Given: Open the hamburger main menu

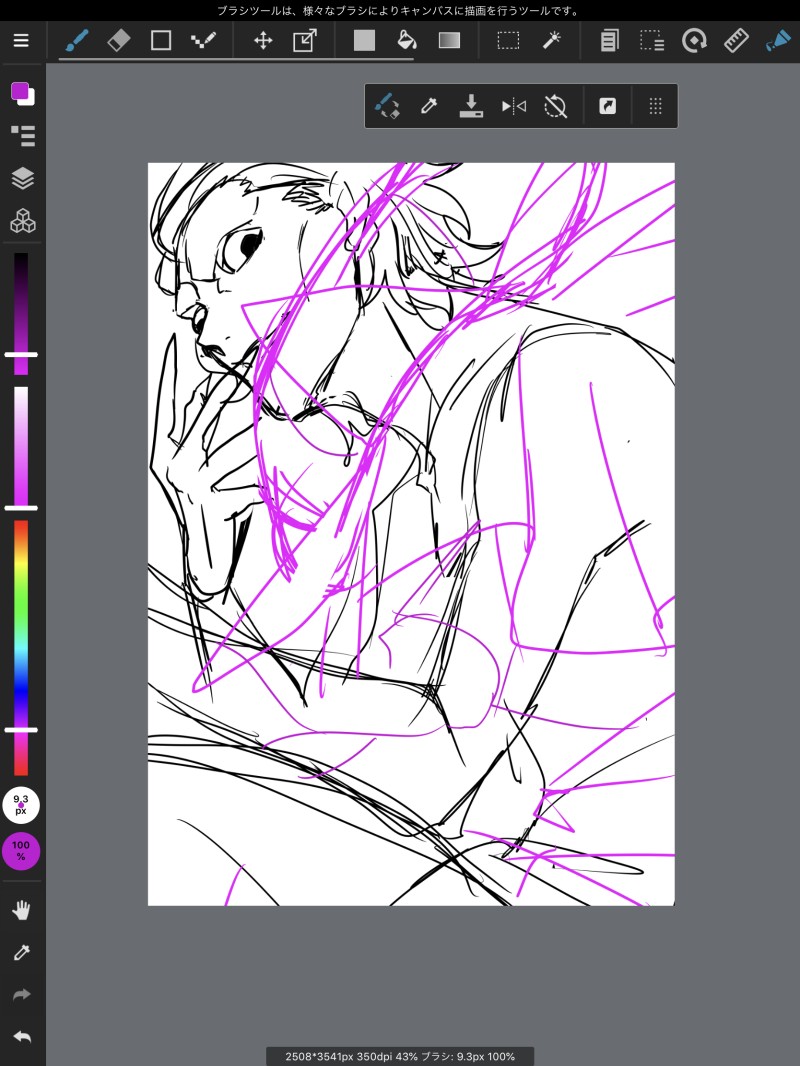Looking at the screenshot, I should tap(21, 40).
